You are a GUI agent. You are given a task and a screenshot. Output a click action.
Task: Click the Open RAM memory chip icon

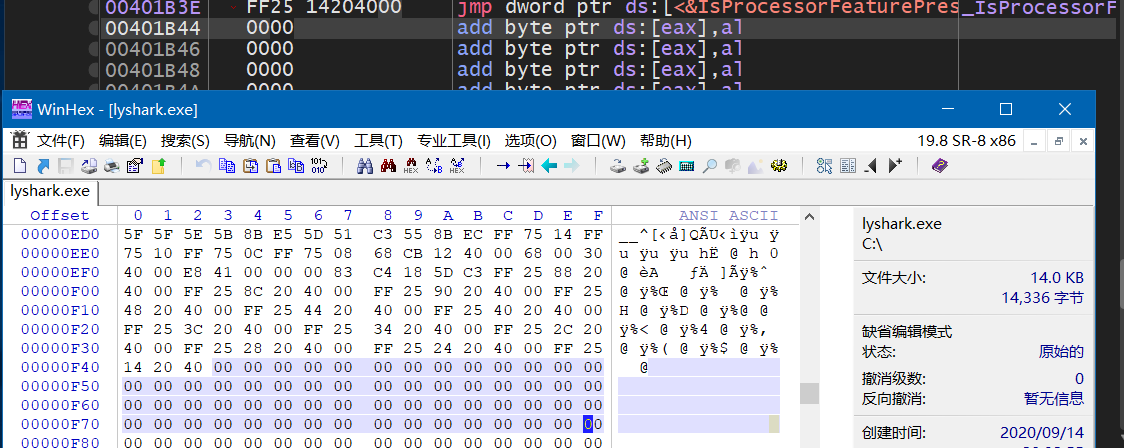(x=664, y=166)
